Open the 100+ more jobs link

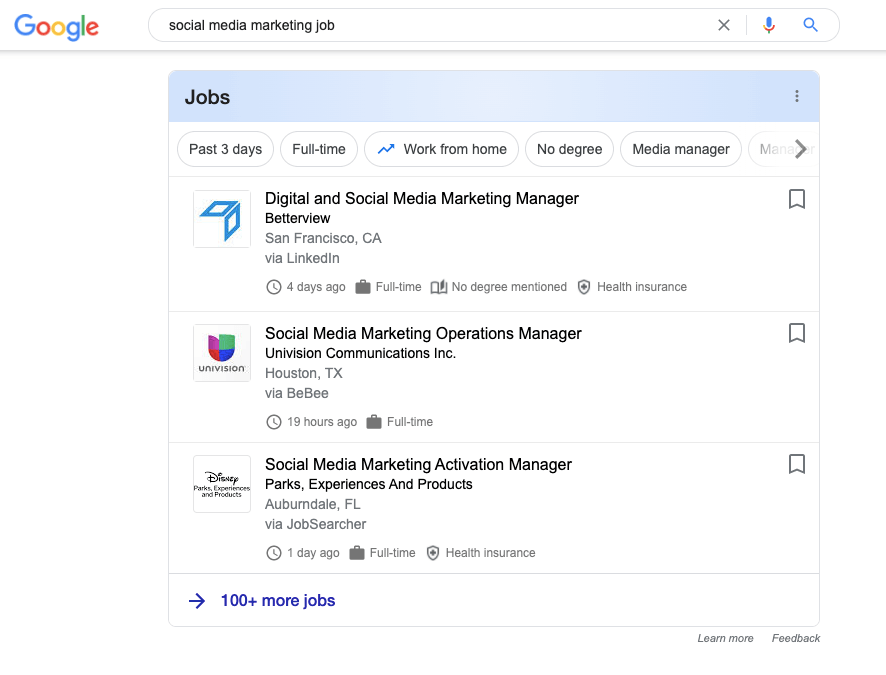(x=277, y=600)
